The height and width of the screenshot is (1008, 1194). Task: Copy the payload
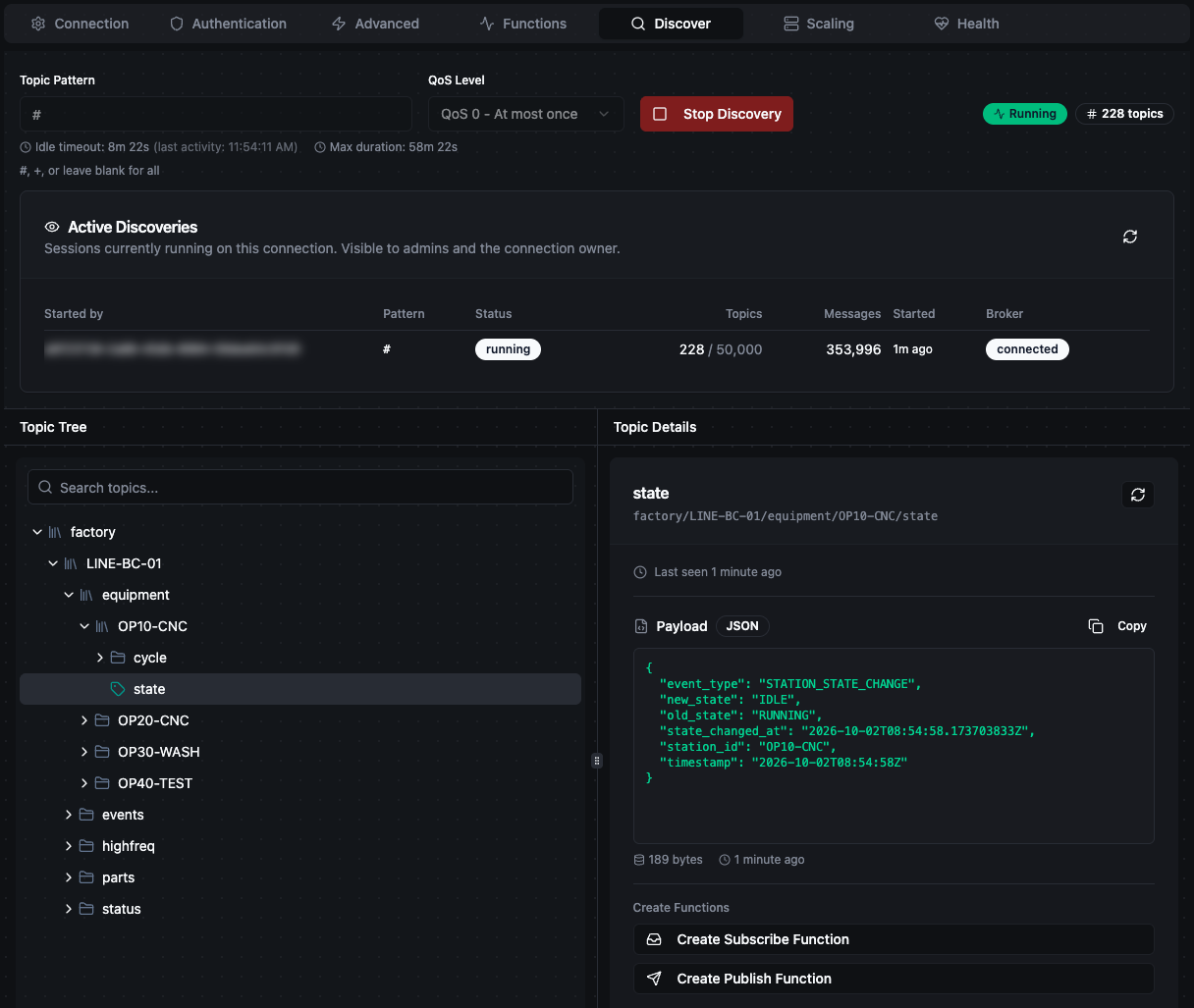pyautogui.click(x=1117, y=626)
